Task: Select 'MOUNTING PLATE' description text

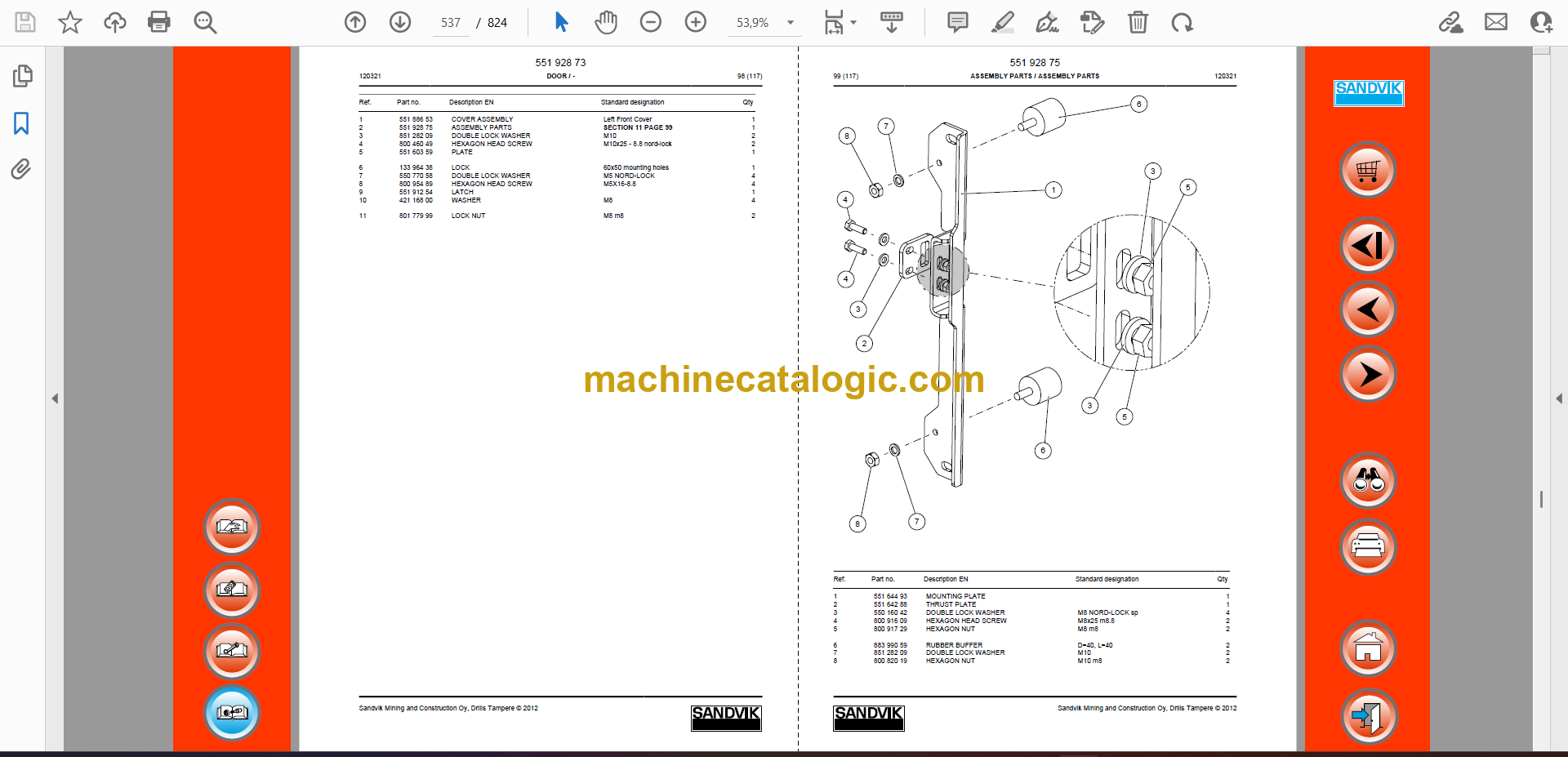Action: pyautogui.click(x=955, y=596)
